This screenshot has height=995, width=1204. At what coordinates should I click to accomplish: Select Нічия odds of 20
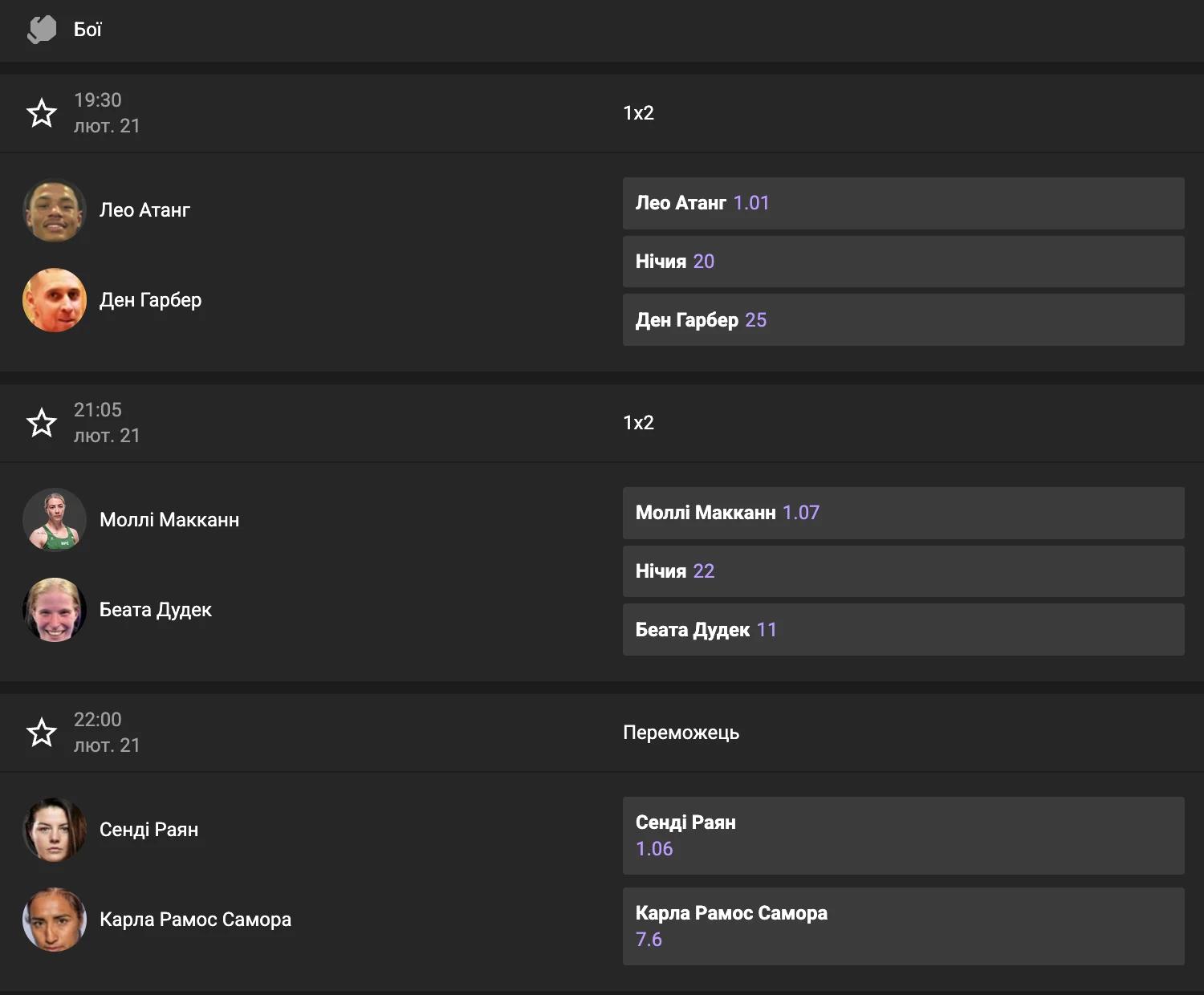click(903, 262)
